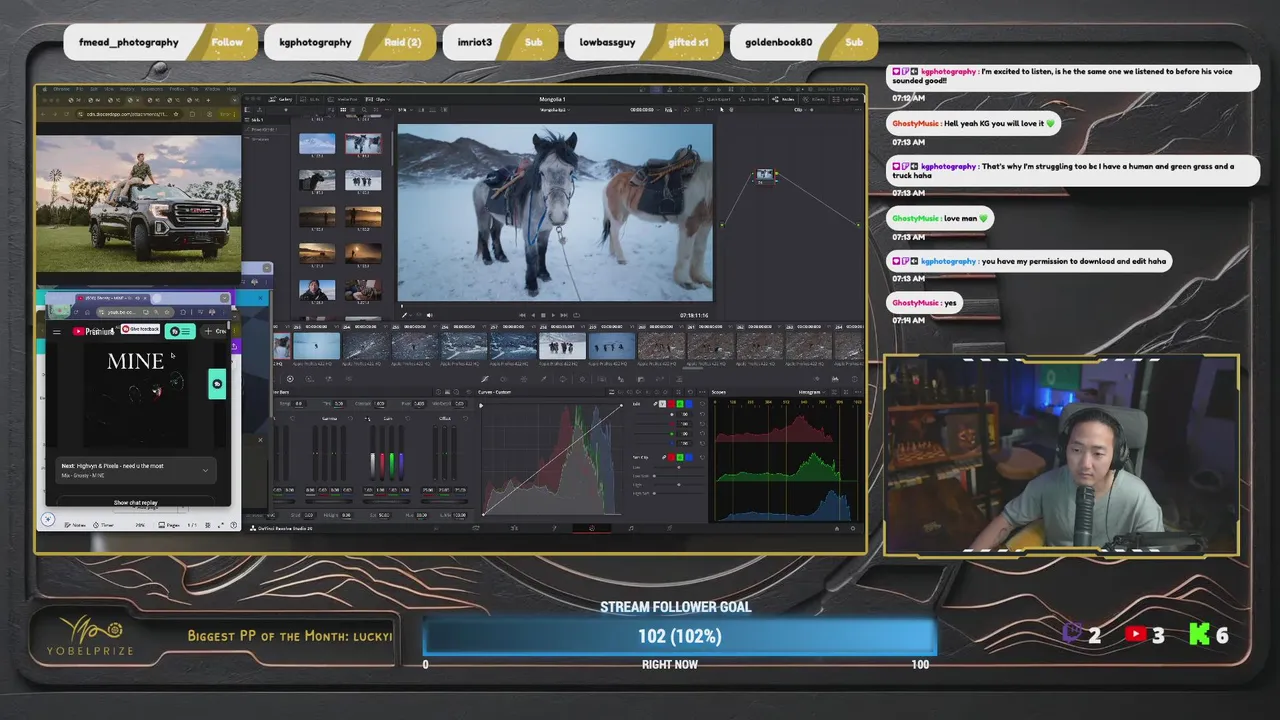Select the Power Window palette icon

click(563, 378)
